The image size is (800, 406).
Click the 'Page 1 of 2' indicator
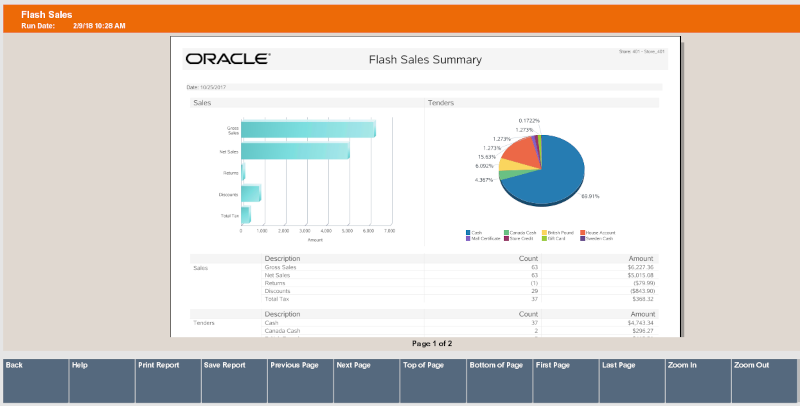(x=432, y=344)
